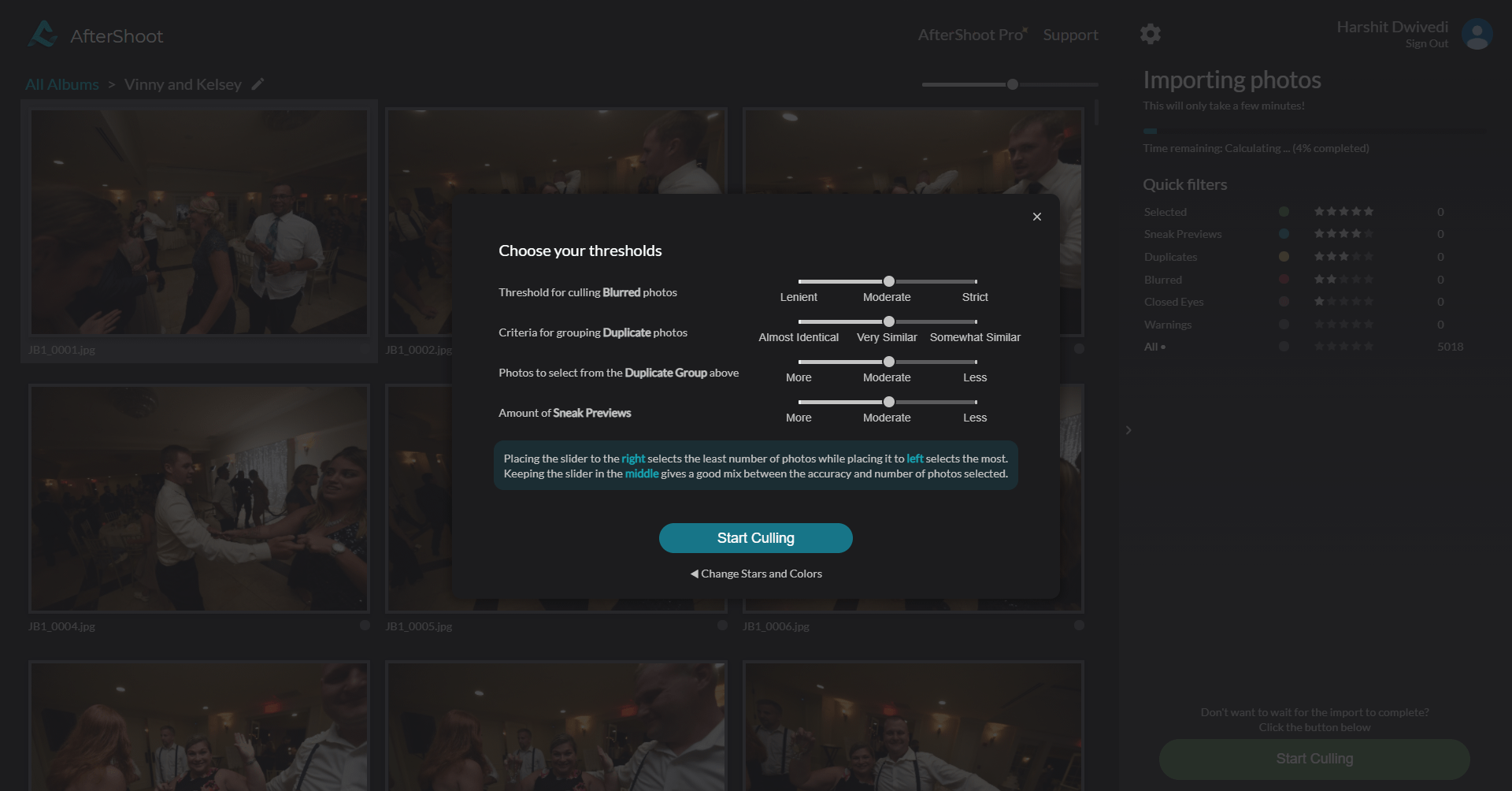Click Very Similar label

(x=887, y=337)
